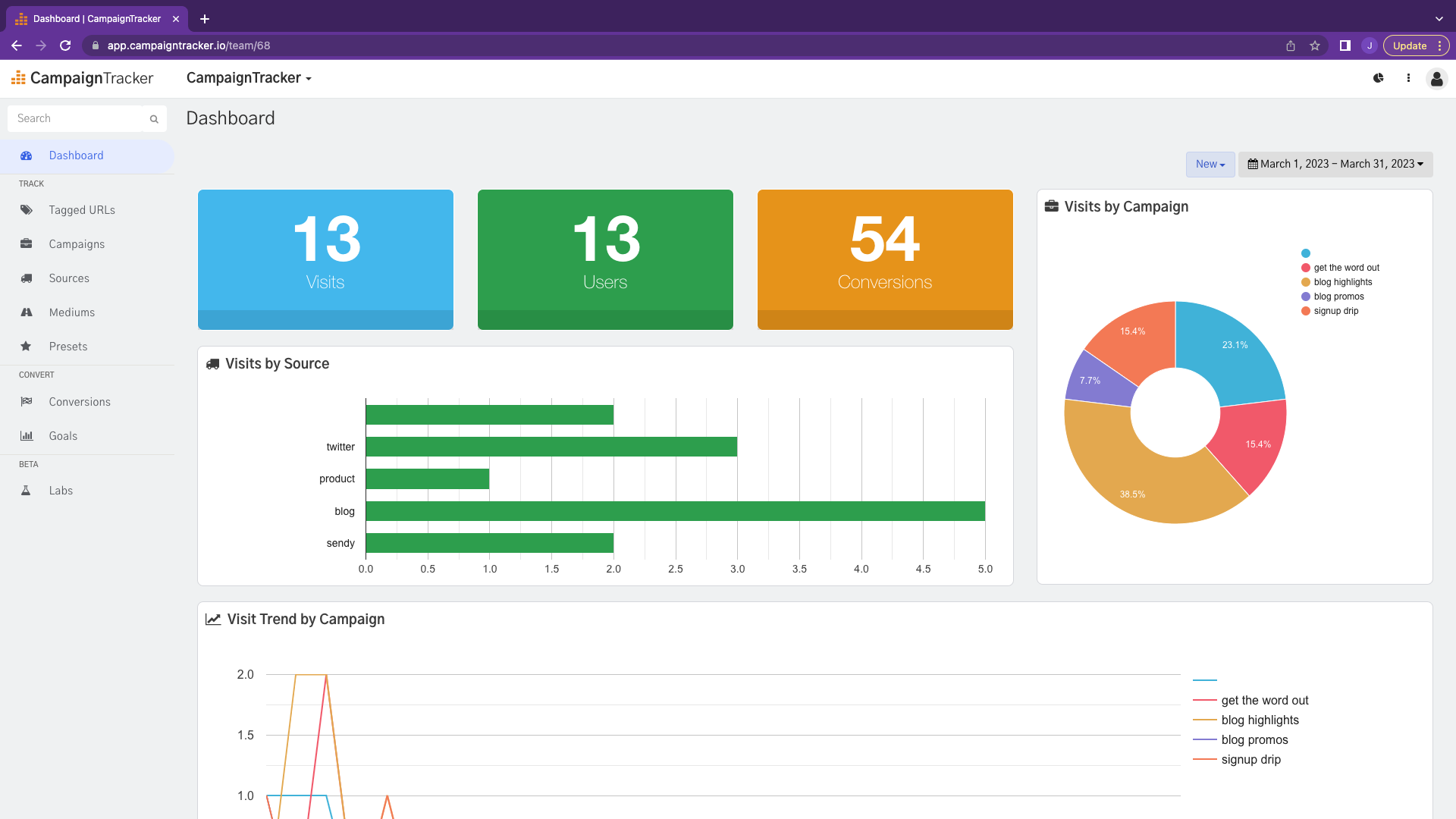The width and height of the screenshot is (1456, 819).
Task: Select the Presets star icon
Action: coord(27,347)
